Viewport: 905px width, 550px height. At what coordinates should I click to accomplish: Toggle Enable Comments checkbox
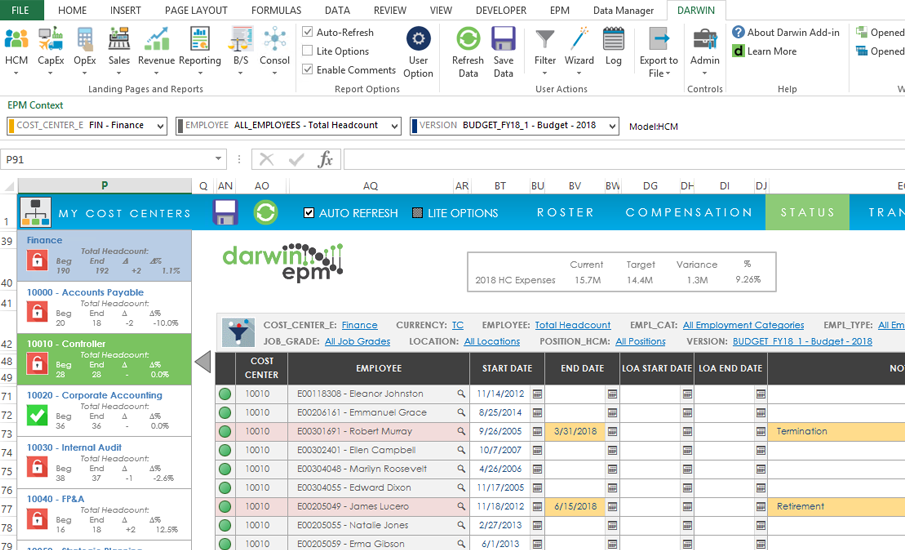[x=308, y=69]
